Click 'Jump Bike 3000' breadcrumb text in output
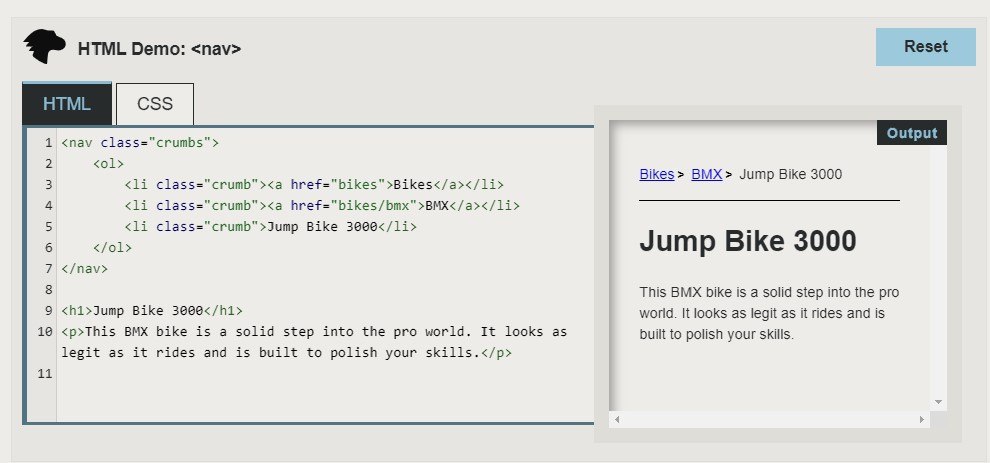 point(790,174)
